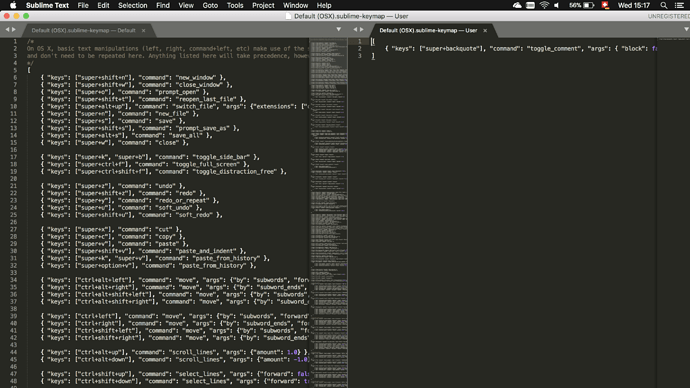Click line with "switch_file" command
690x388 pixels.
(175, 106)
